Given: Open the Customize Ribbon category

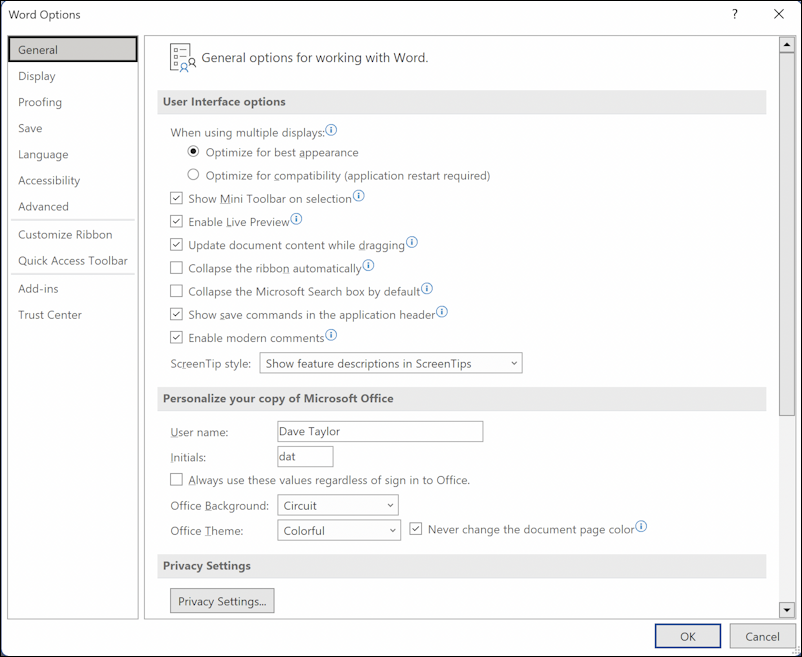Looking at the screenshot, I should [73, 234].
